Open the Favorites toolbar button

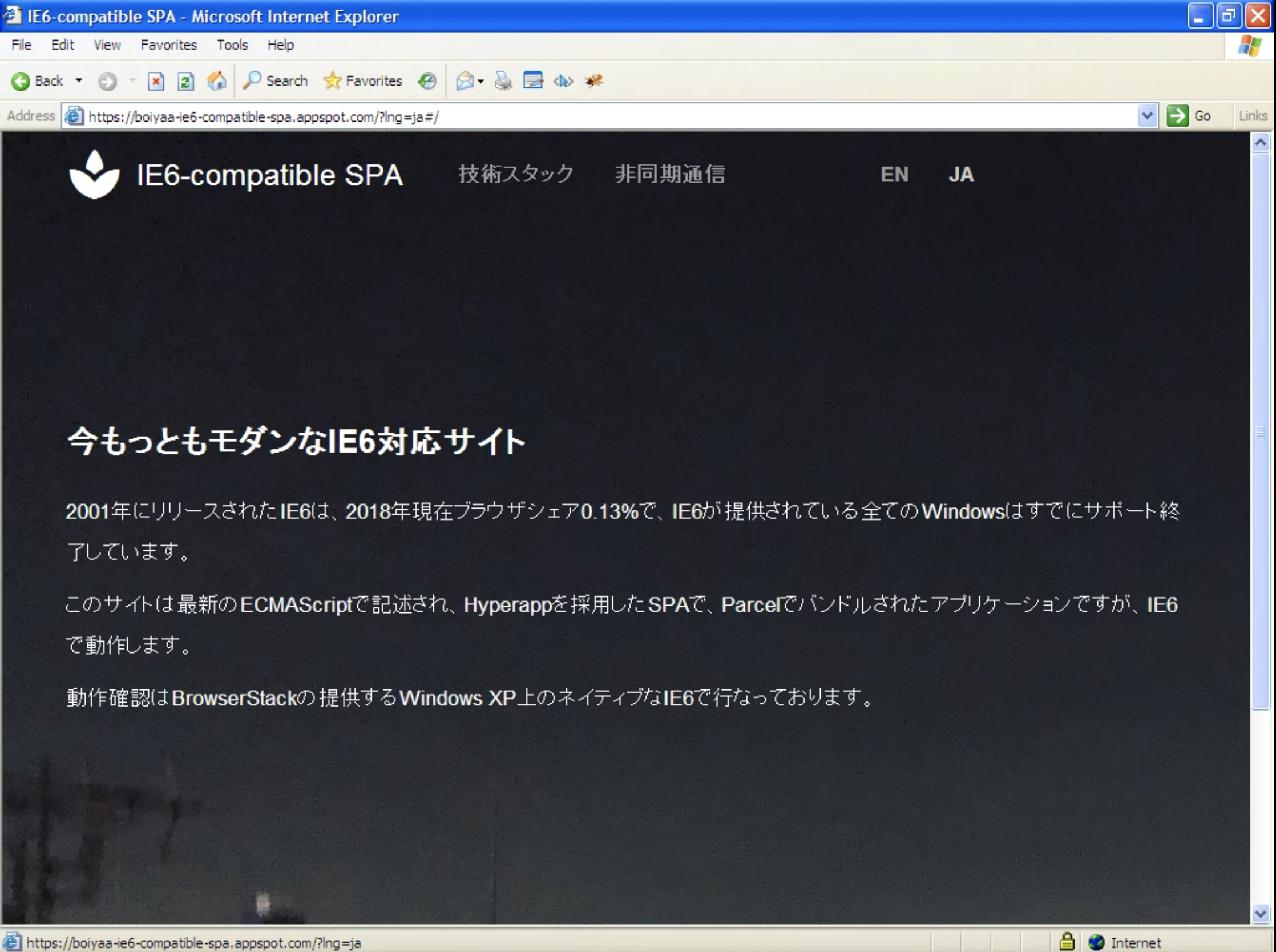pyautogui.click(x=362, y=80)
